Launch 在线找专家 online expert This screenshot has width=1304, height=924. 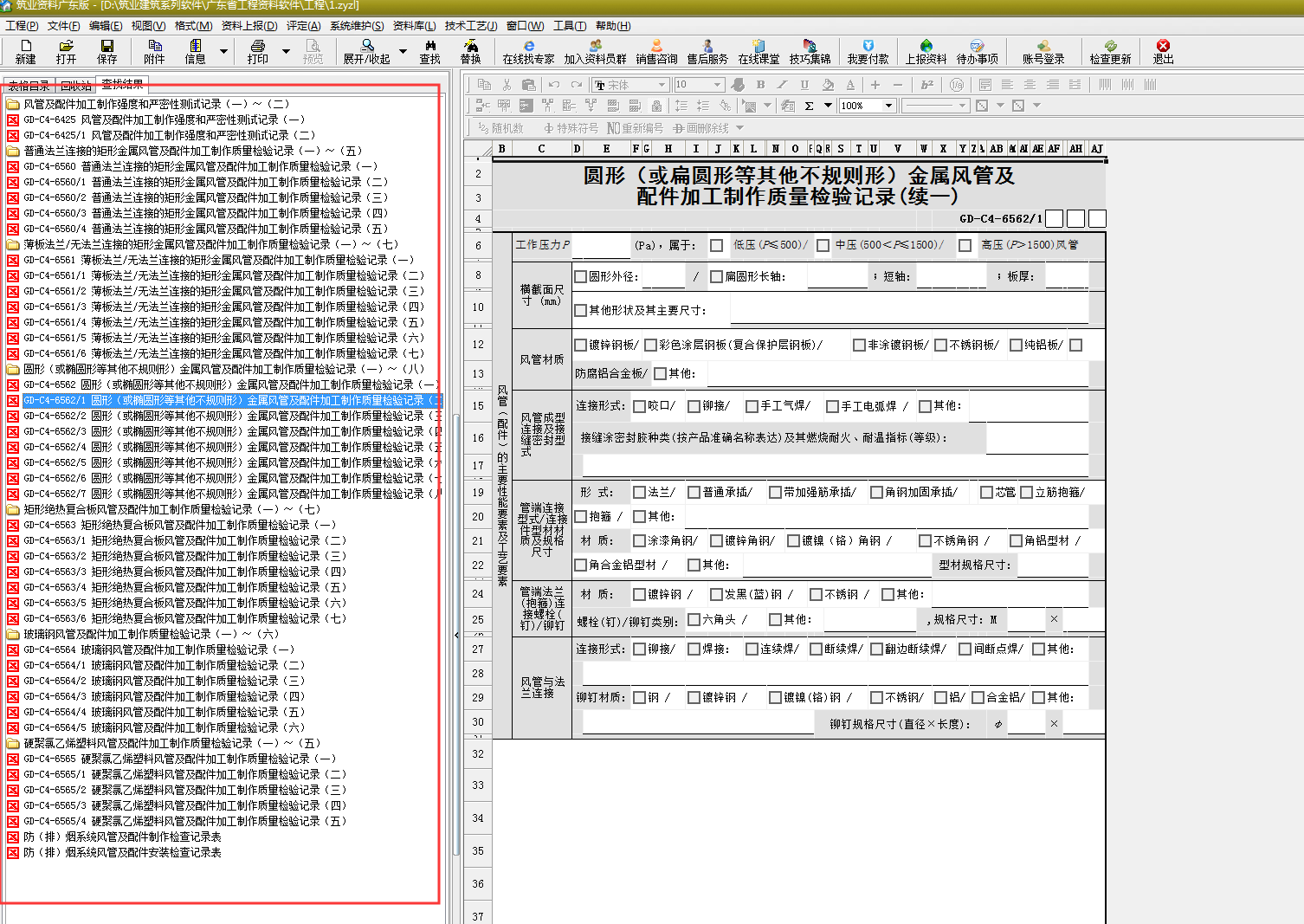pos(529,51)
